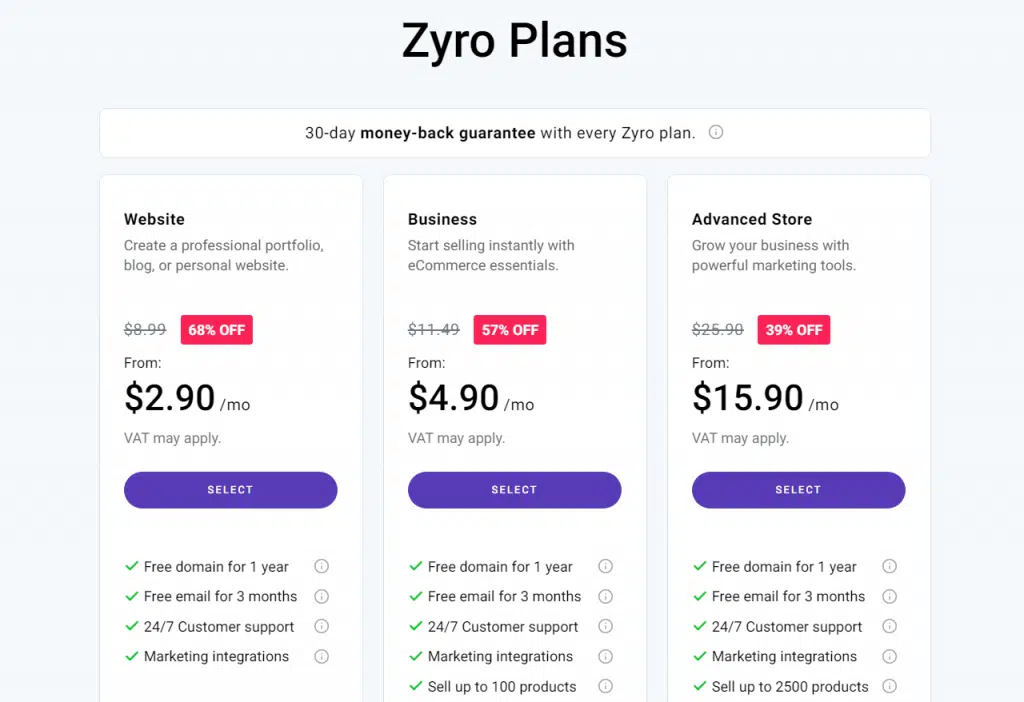Click the 39% OFF badge
Viewport: 1024px width, 702px height.
pos(794,330)
